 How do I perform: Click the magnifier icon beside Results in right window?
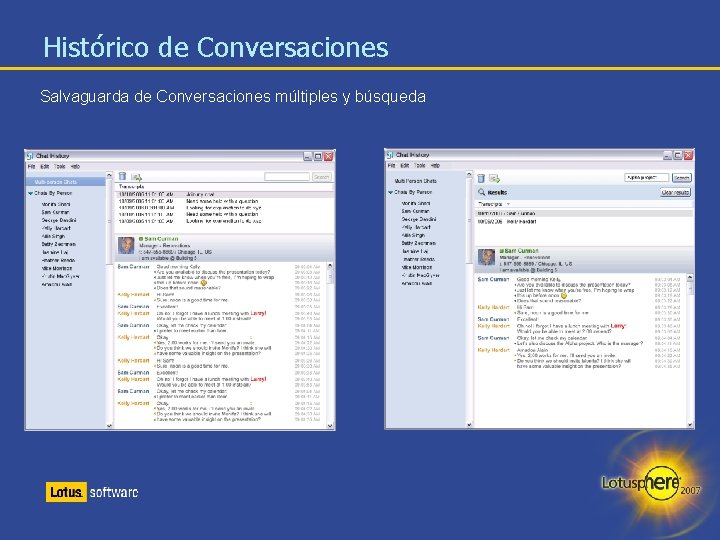click(481, 192)
